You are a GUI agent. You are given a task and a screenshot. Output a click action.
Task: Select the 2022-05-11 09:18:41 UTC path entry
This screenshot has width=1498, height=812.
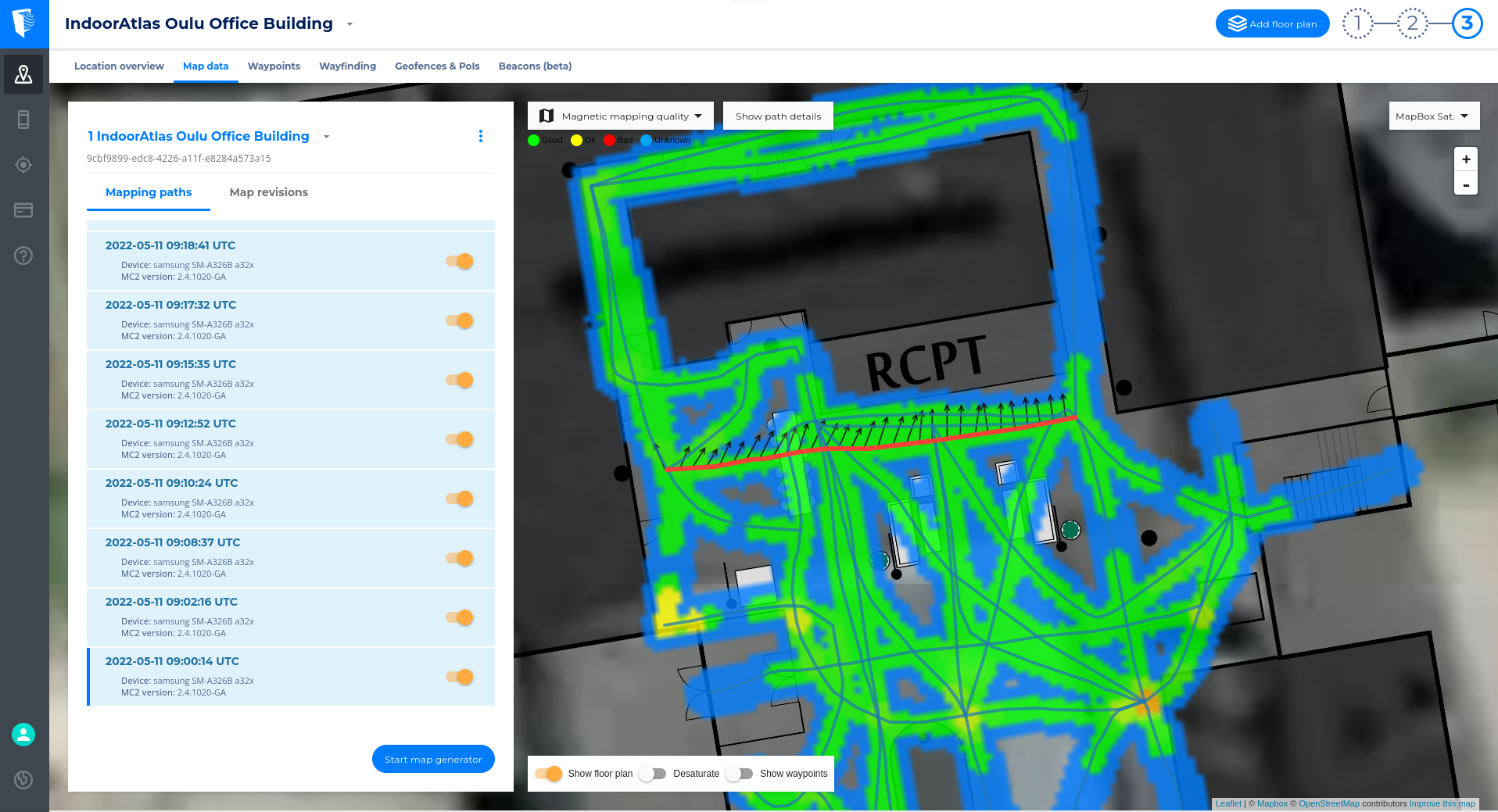(x=291, y=261)
